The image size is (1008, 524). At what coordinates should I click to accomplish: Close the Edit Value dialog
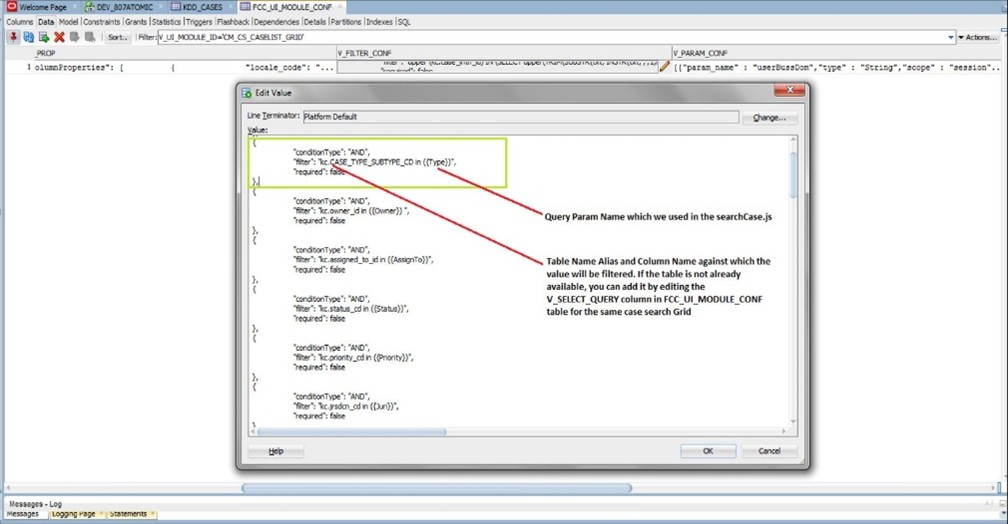point(789,90)
